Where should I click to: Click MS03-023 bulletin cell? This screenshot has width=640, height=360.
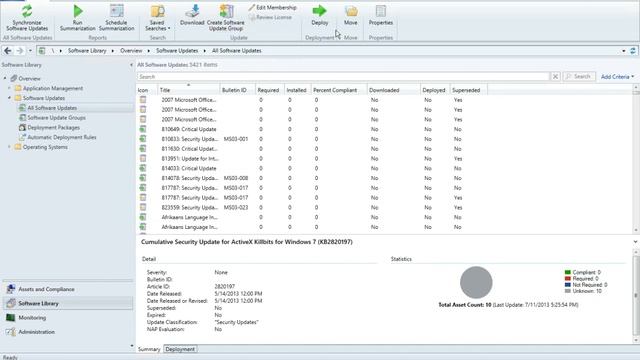[236, 208]
